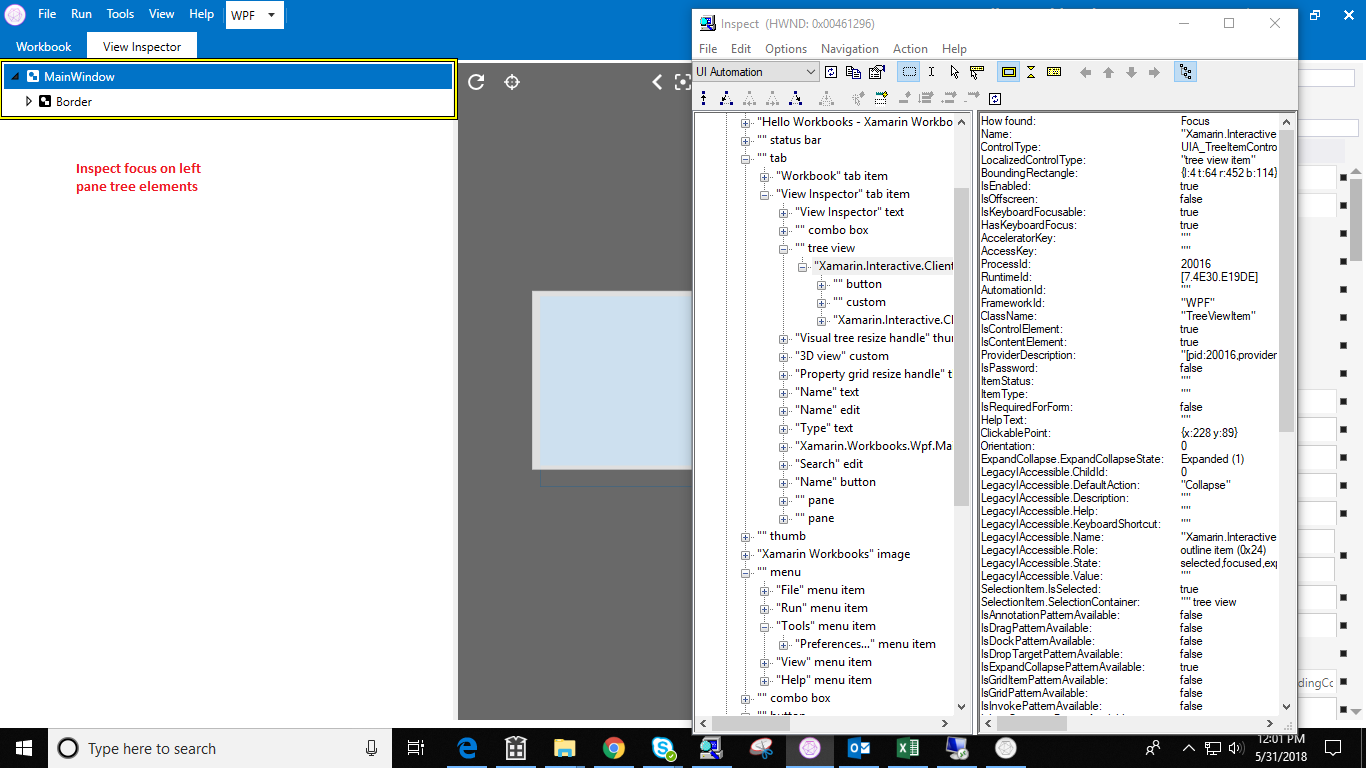Toggle the highlight rectangle mode in Inspect toolbar
The height and width of the screenshot is (768, 1366).
1008,72
